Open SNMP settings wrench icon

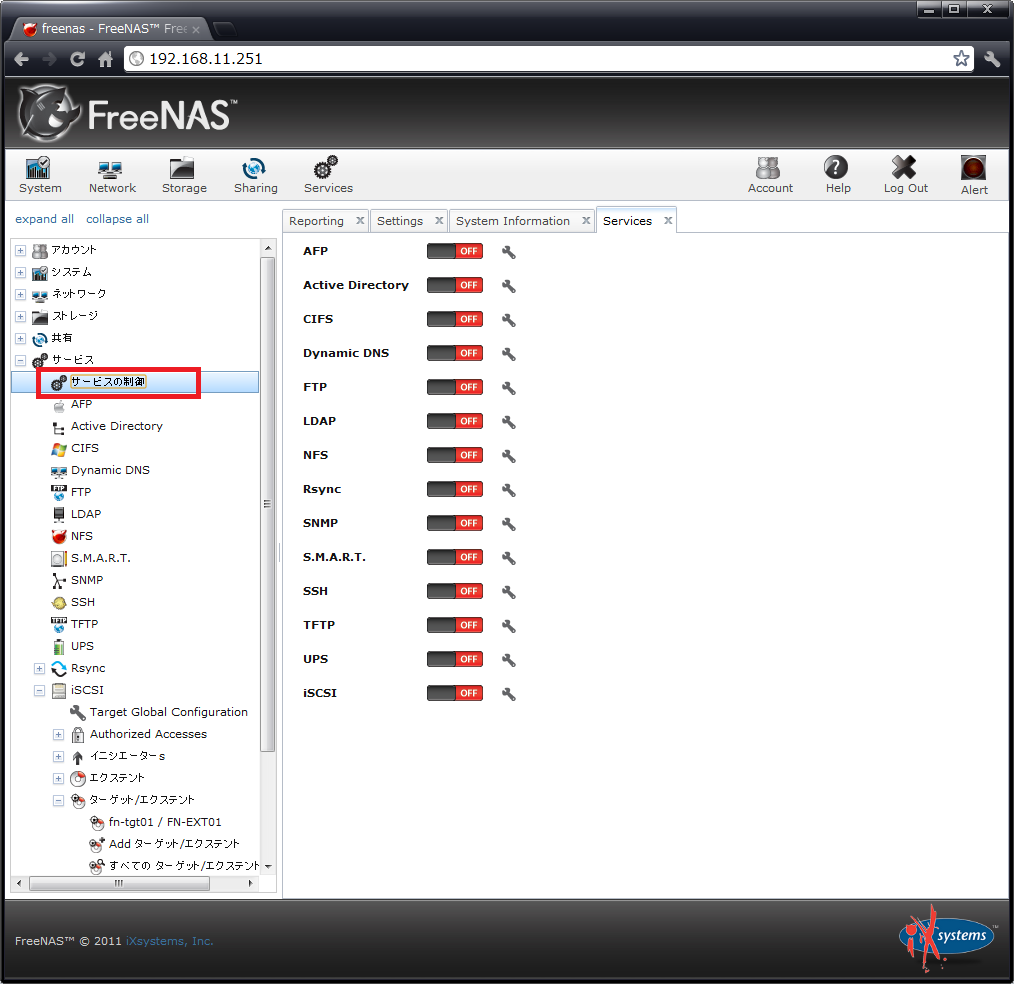pyautogui.click(x=509, y=524)
